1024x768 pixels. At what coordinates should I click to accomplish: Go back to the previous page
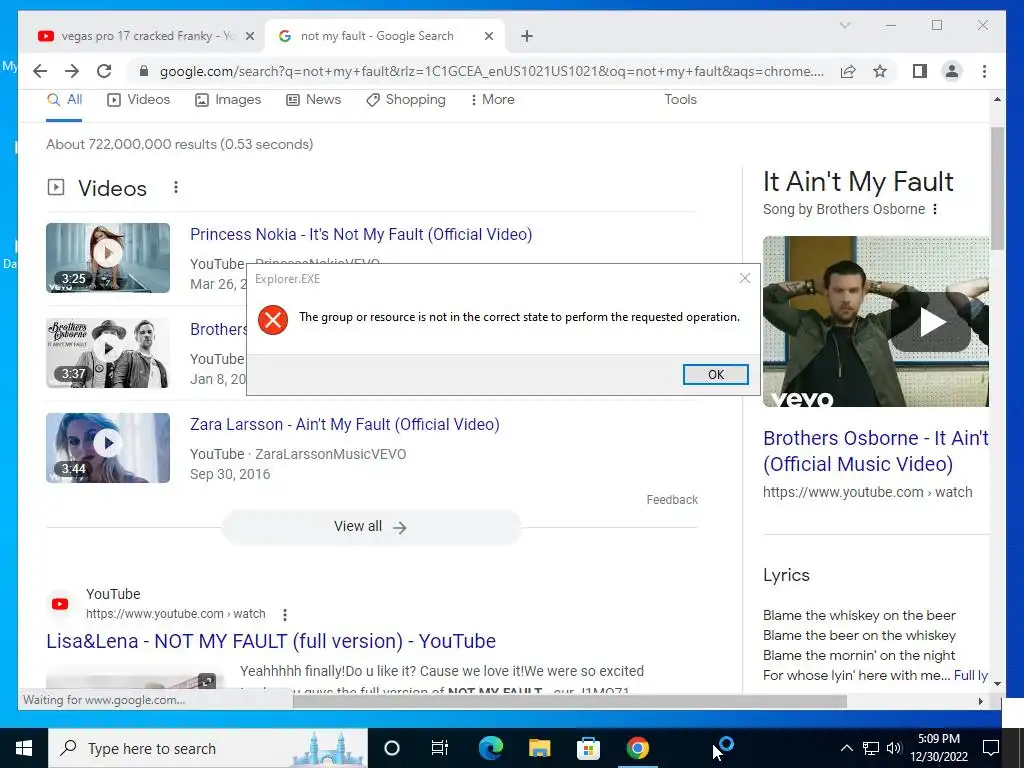point(40,71)
